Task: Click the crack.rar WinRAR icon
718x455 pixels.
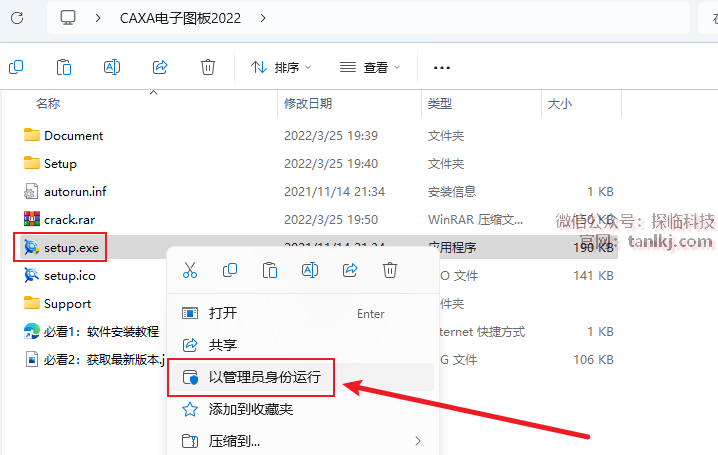Action: pyautogui.click(x=32, y=219)
